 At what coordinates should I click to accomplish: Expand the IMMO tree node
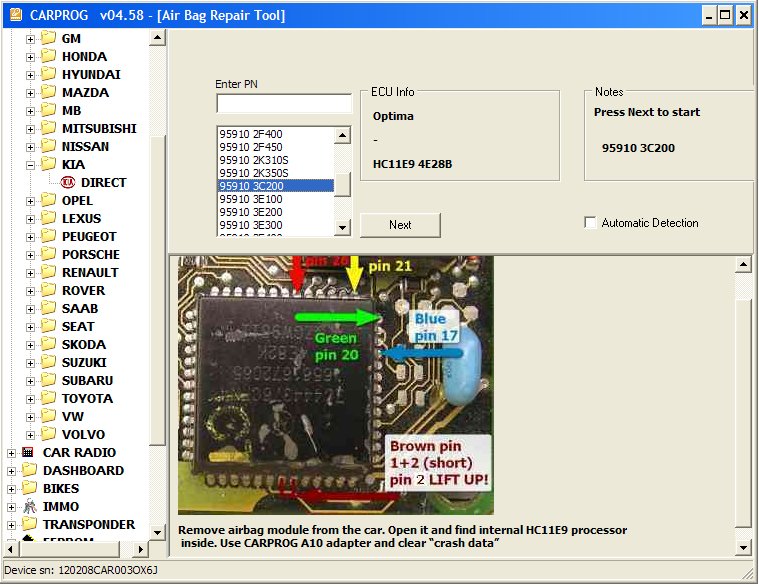point(11,507)
